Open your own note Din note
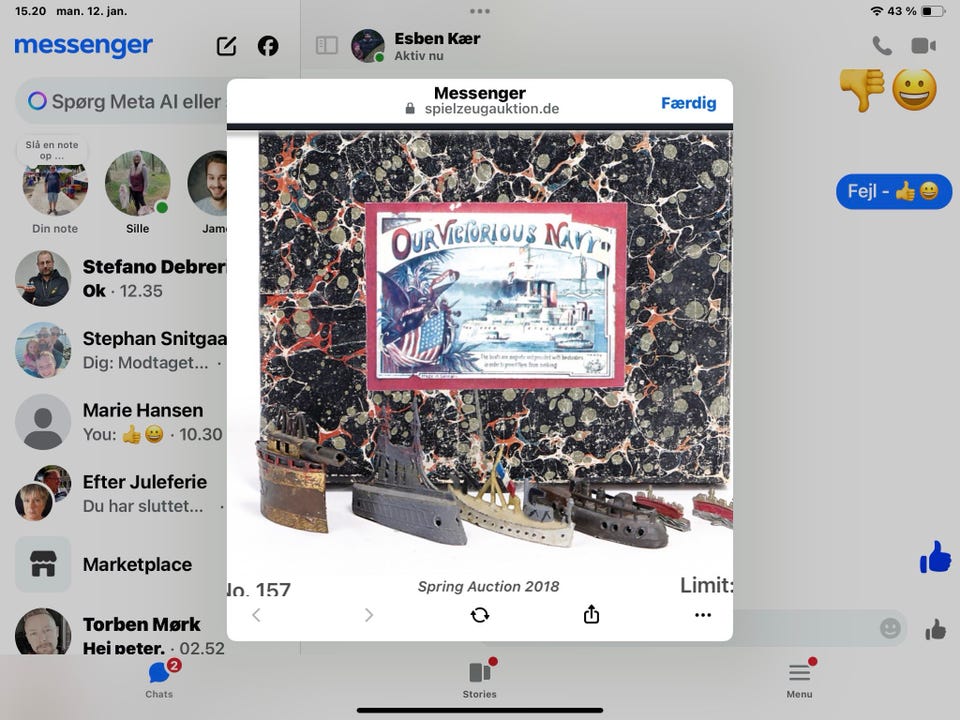Screen dimensions: 960x720 (x=54, y=187)
